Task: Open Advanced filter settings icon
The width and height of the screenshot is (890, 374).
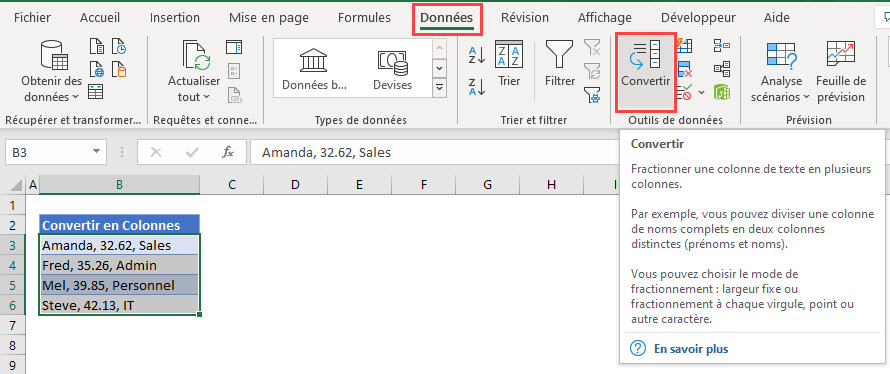Action: click(592, 95)
